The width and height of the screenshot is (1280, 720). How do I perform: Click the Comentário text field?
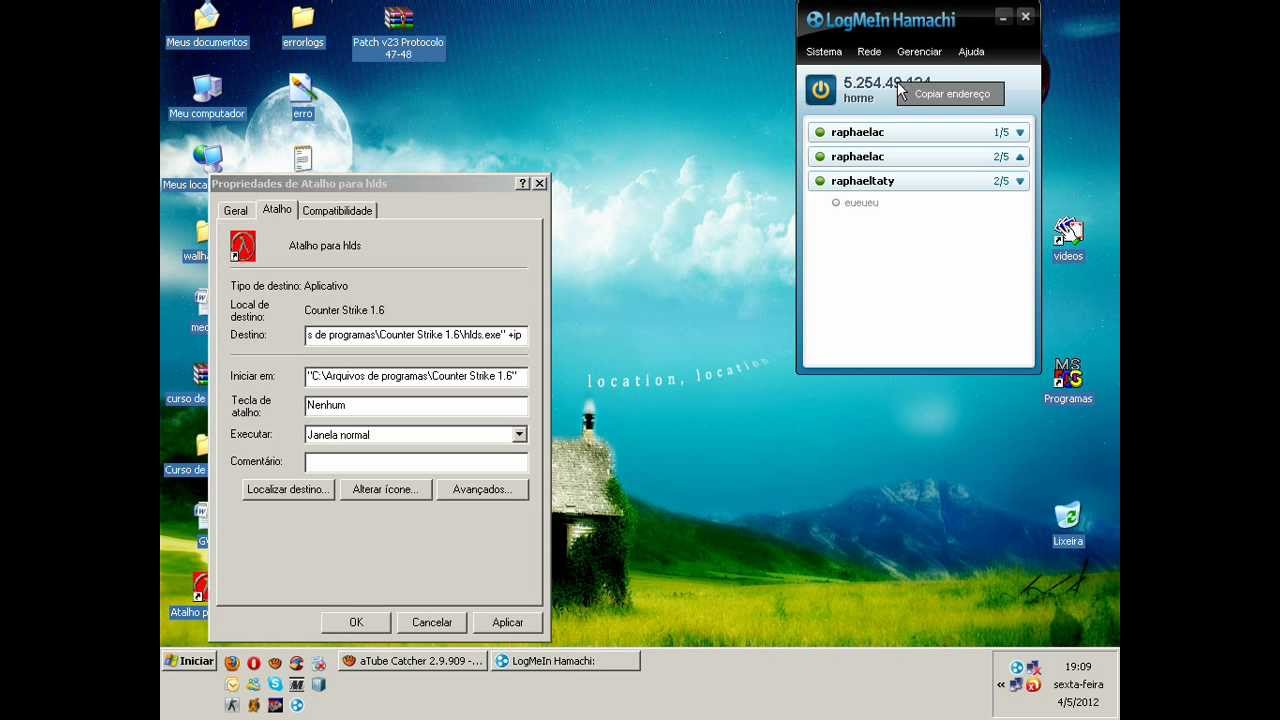[416, 462]
